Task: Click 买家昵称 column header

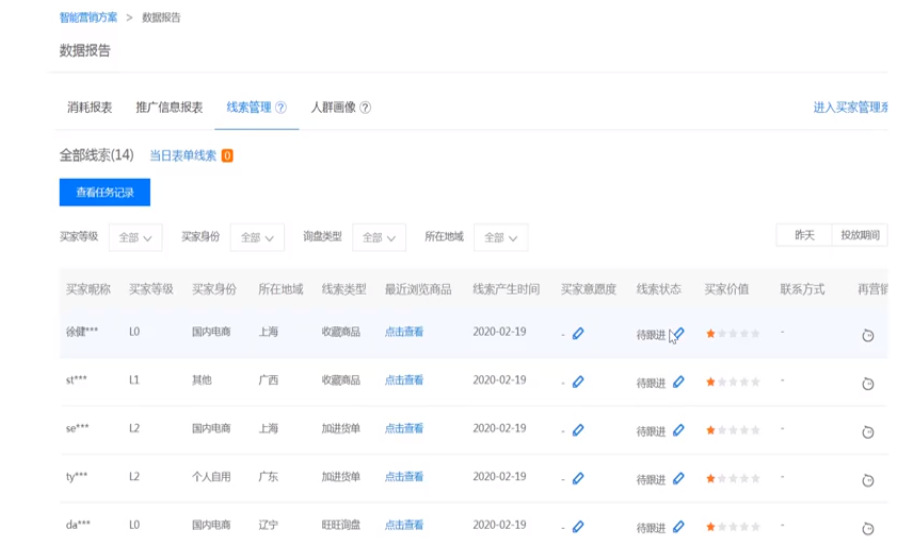Action: coord(88,289)
